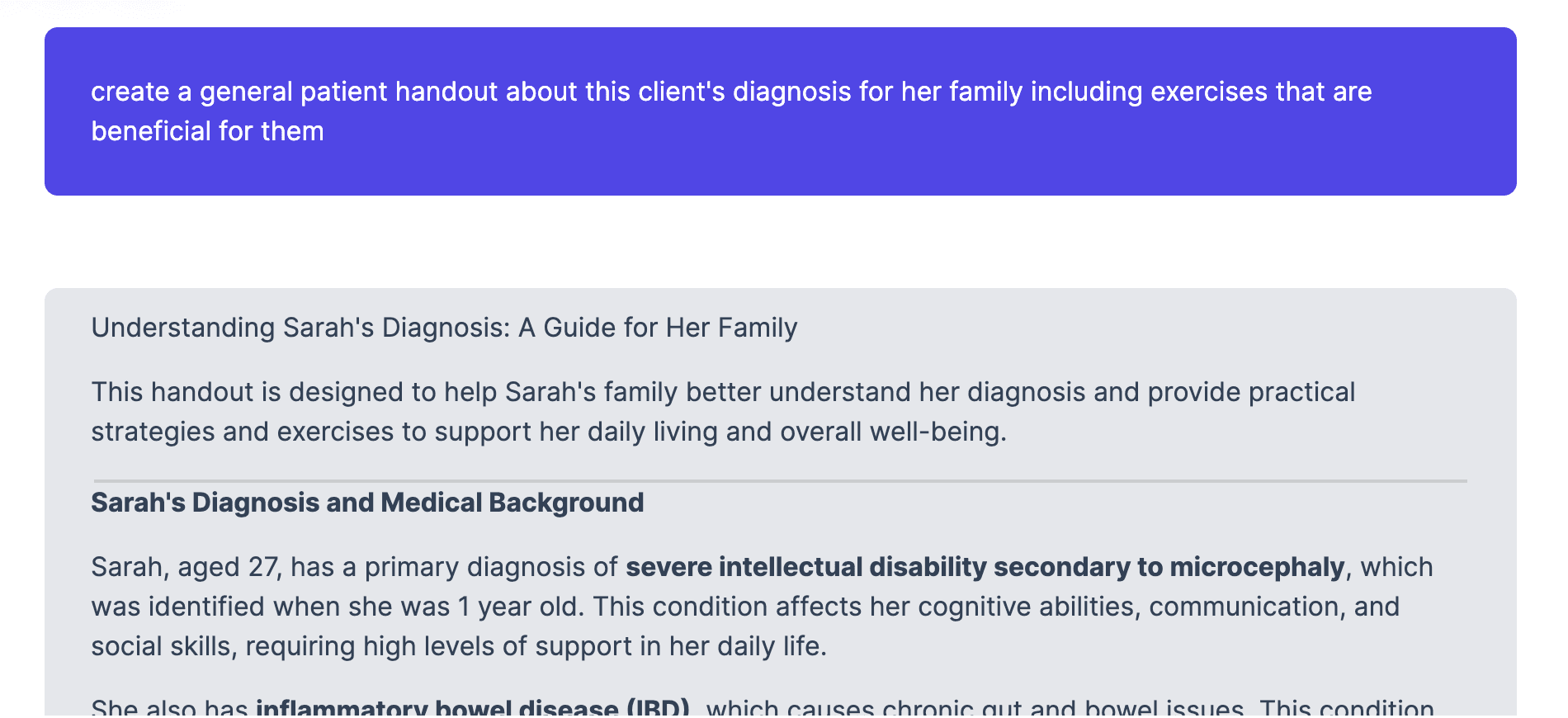Click the word "microcephaly" in bold
This screenshot has height=718, width=1568.
(x=1257, y=567)
